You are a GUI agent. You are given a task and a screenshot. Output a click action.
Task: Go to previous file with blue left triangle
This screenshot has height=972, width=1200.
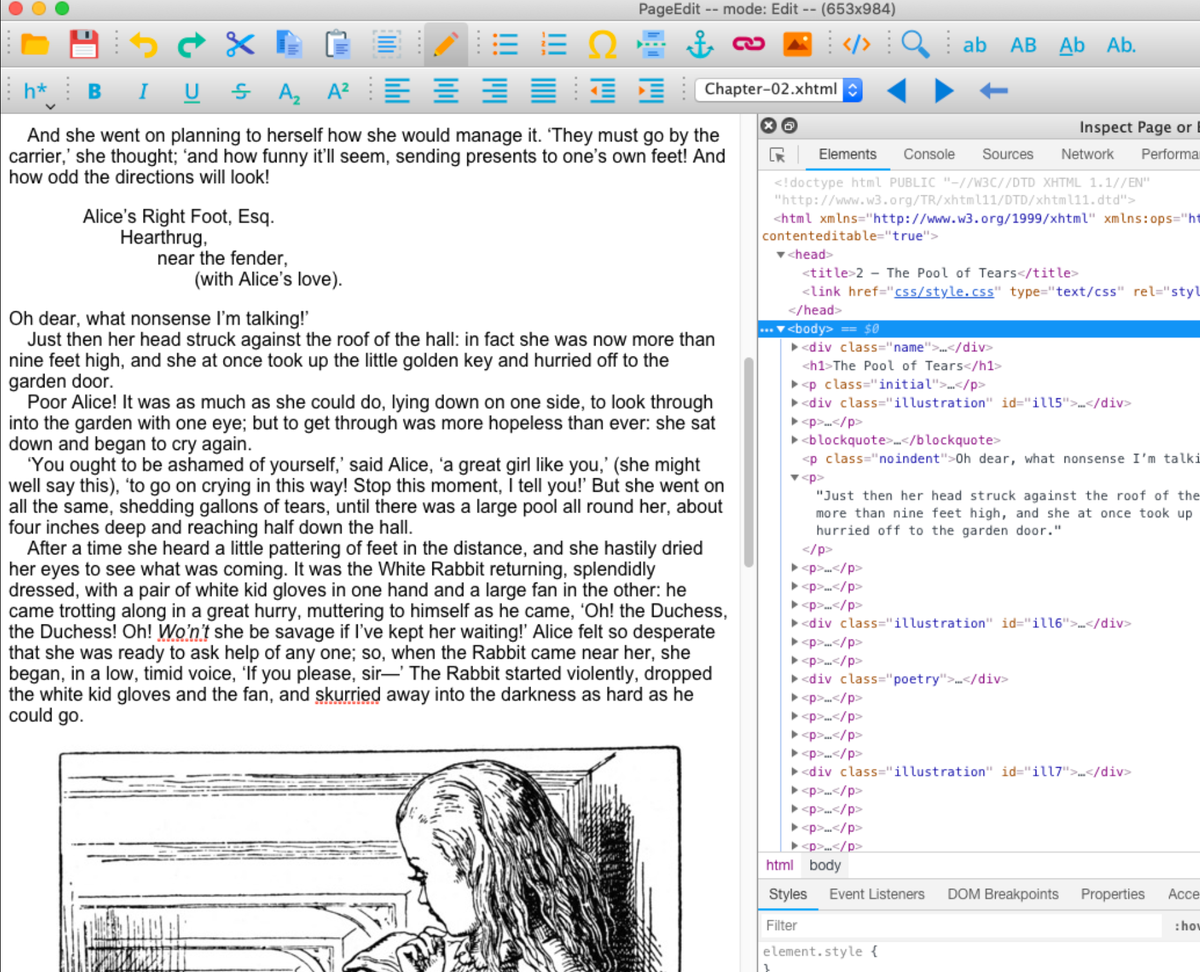(x=897, y=91)
